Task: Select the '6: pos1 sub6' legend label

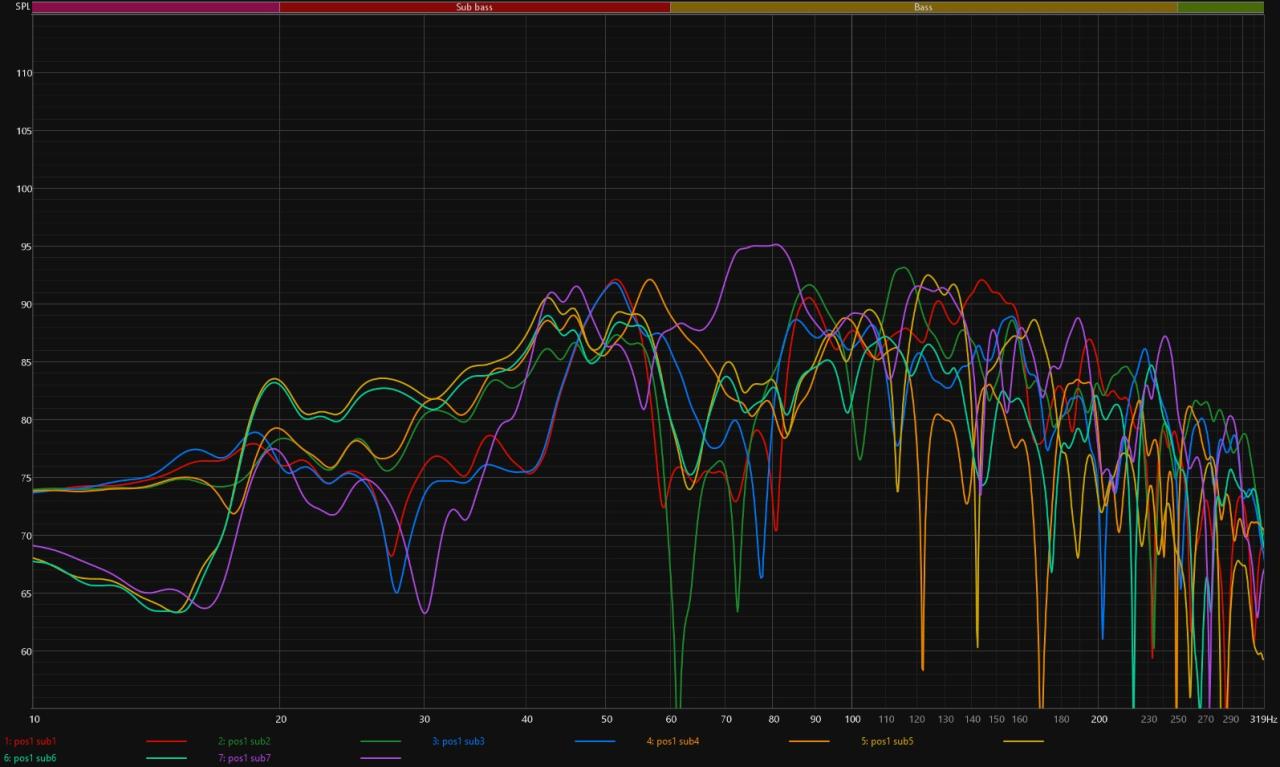Action: tap(31, 758)
